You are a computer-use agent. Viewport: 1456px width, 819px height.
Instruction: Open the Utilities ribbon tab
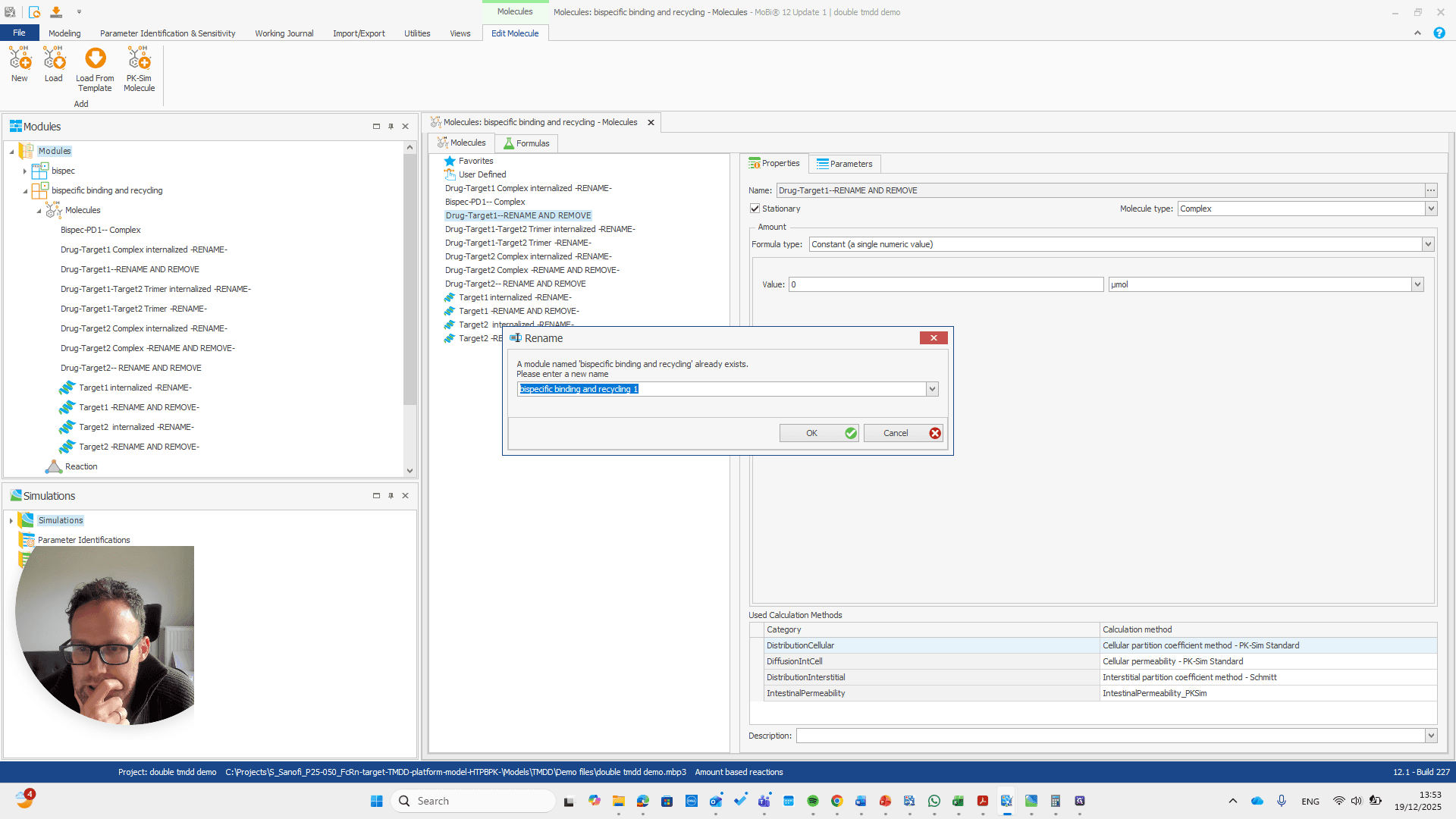tap(417, 33)
